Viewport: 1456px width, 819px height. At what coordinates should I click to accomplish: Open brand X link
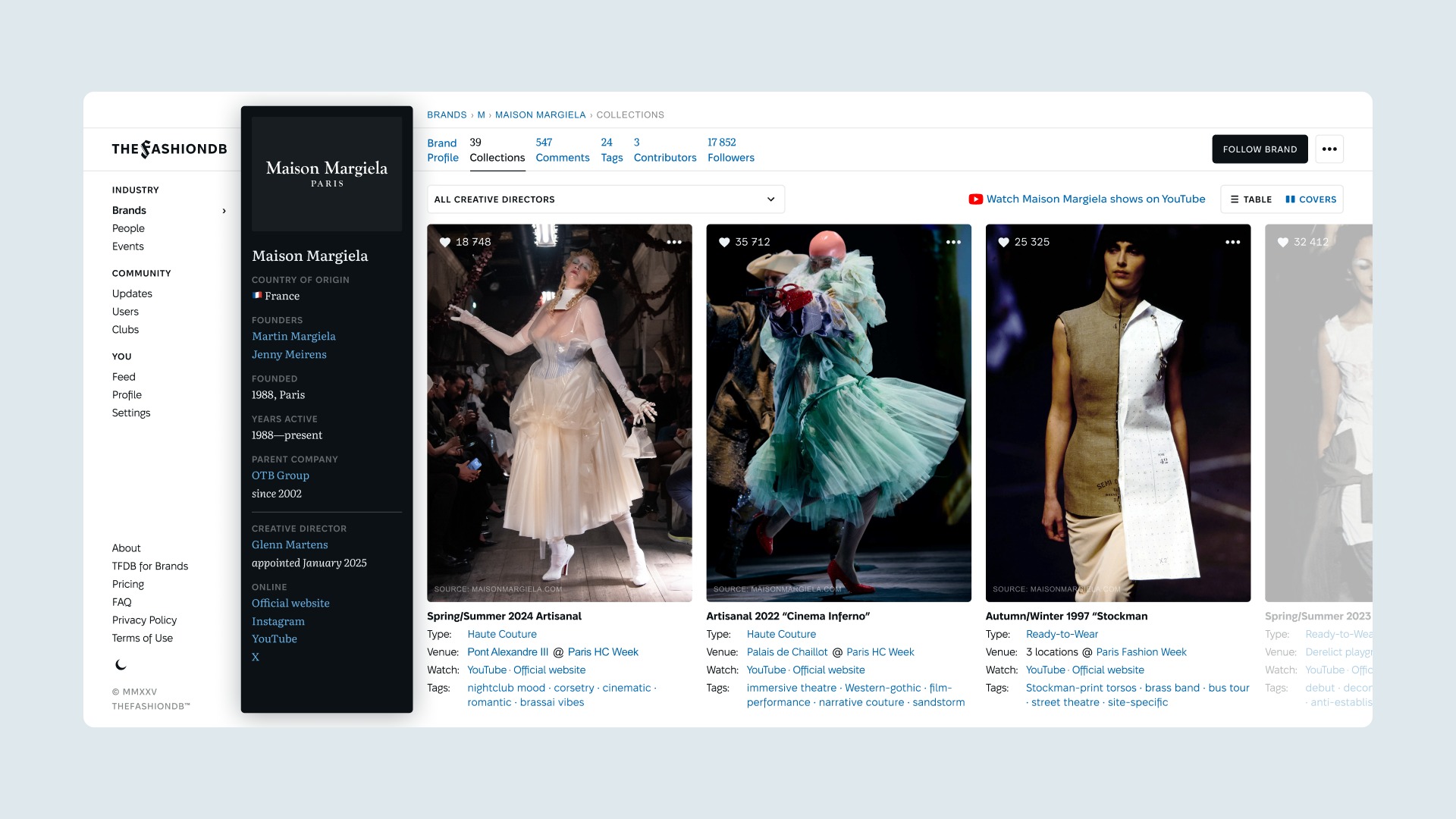tap(256, 657)
